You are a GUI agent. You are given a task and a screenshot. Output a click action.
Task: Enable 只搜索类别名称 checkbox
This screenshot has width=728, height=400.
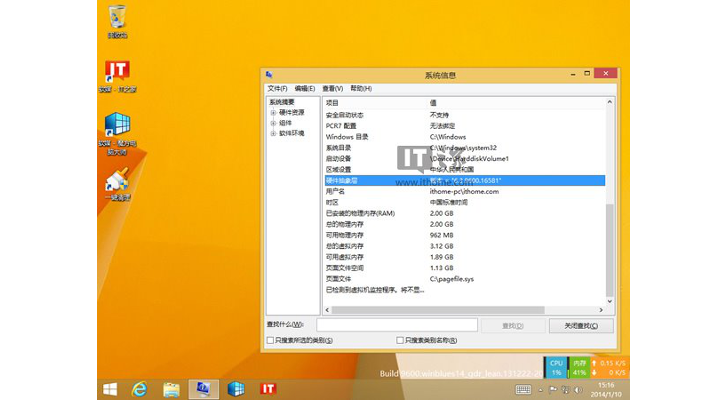pyautogui.click(x=400, y=340)
